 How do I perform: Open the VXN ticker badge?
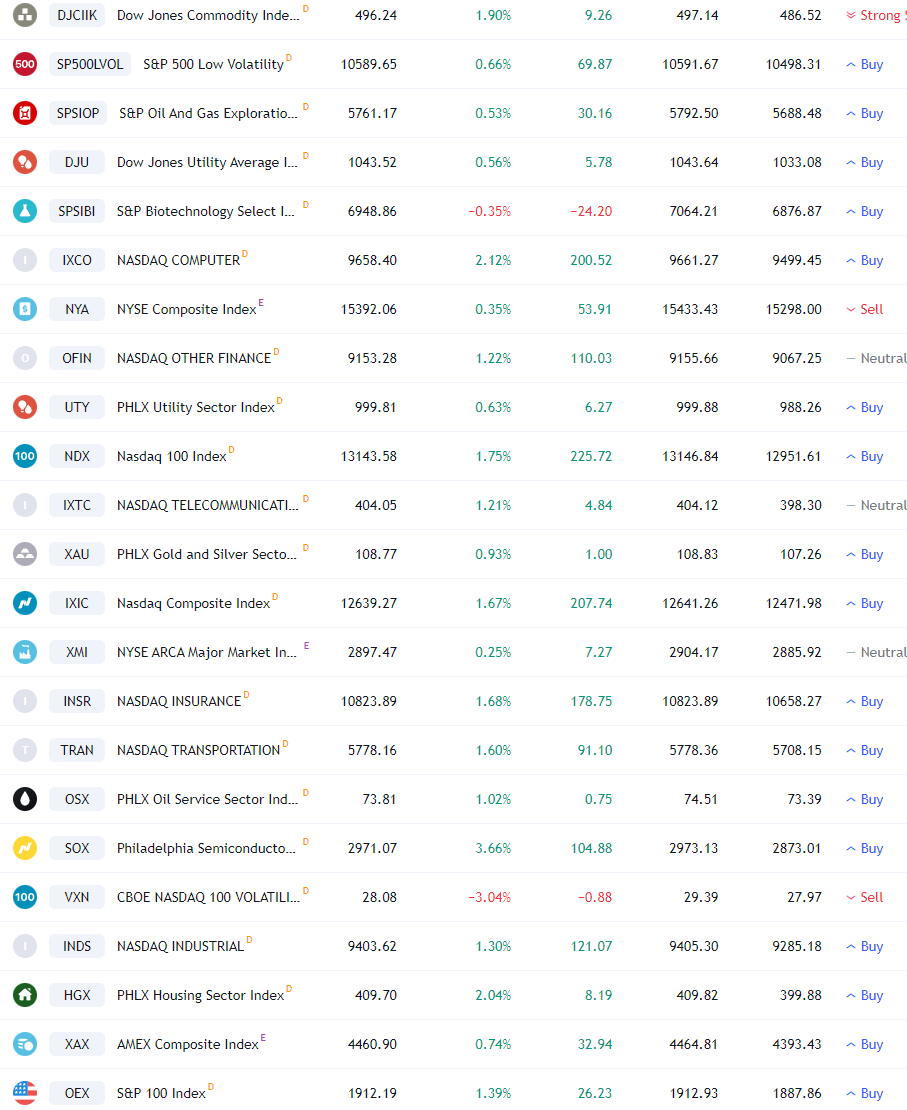click(77, 897)
